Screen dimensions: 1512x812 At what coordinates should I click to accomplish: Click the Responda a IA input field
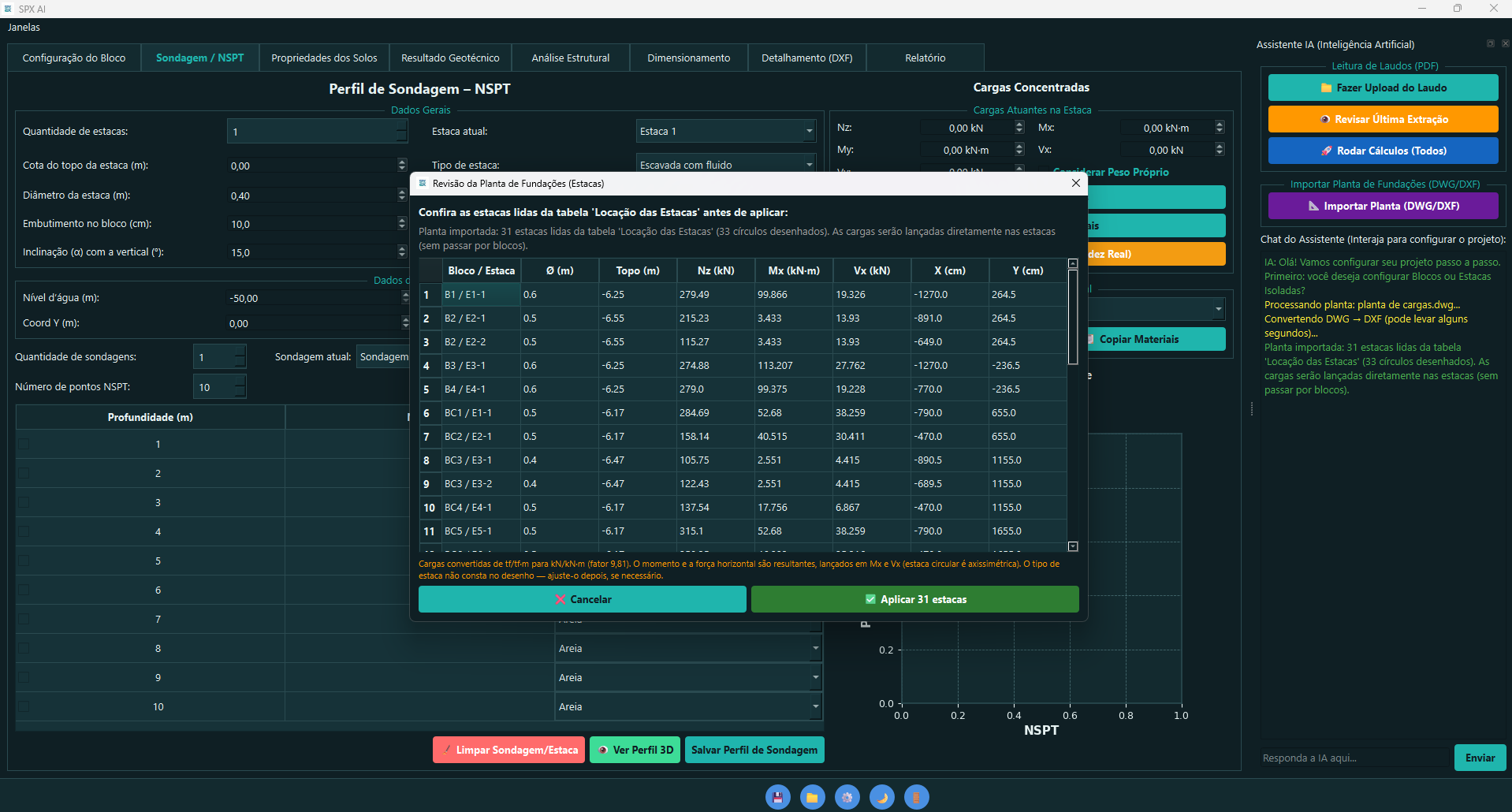coord(1355,758)
